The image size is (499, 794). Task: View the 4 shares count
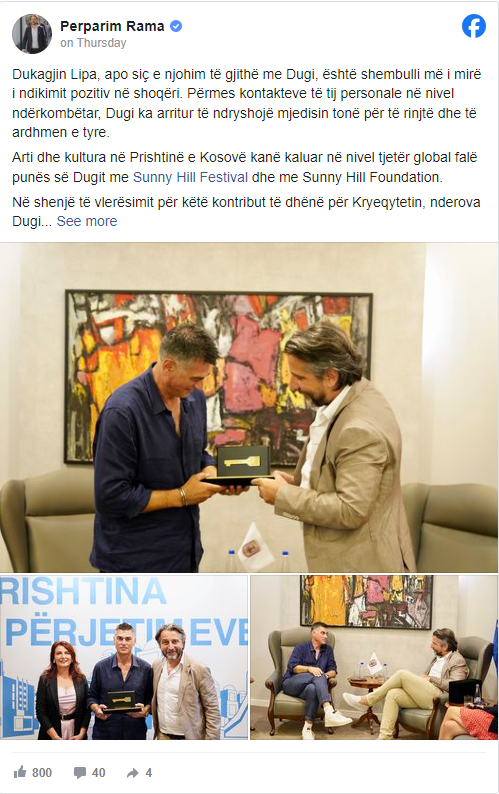click(148, 773)
